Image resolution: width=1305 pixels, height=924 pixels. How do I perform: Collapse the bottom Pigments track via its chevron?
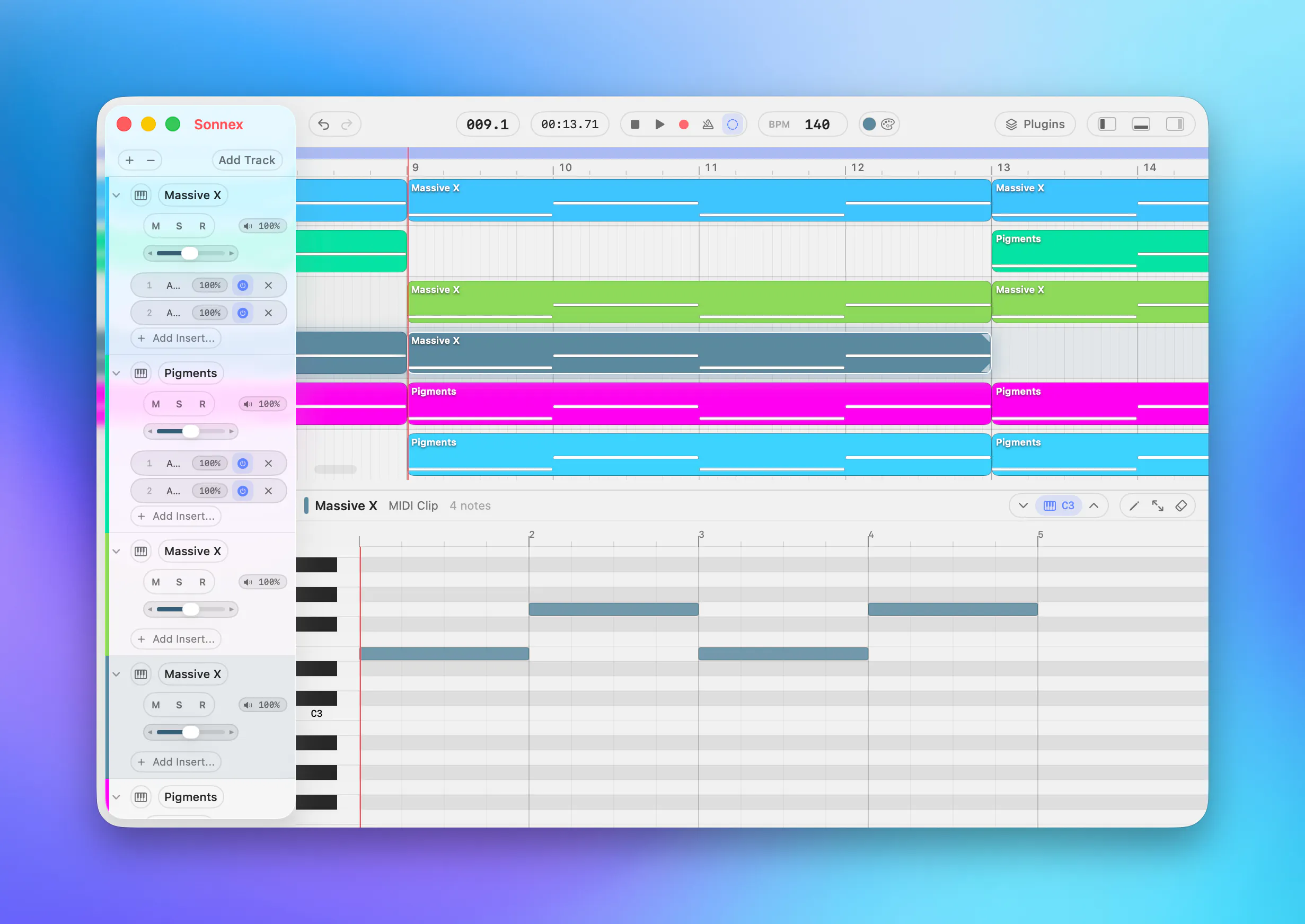pyautogui.click(x=117, y=798)
